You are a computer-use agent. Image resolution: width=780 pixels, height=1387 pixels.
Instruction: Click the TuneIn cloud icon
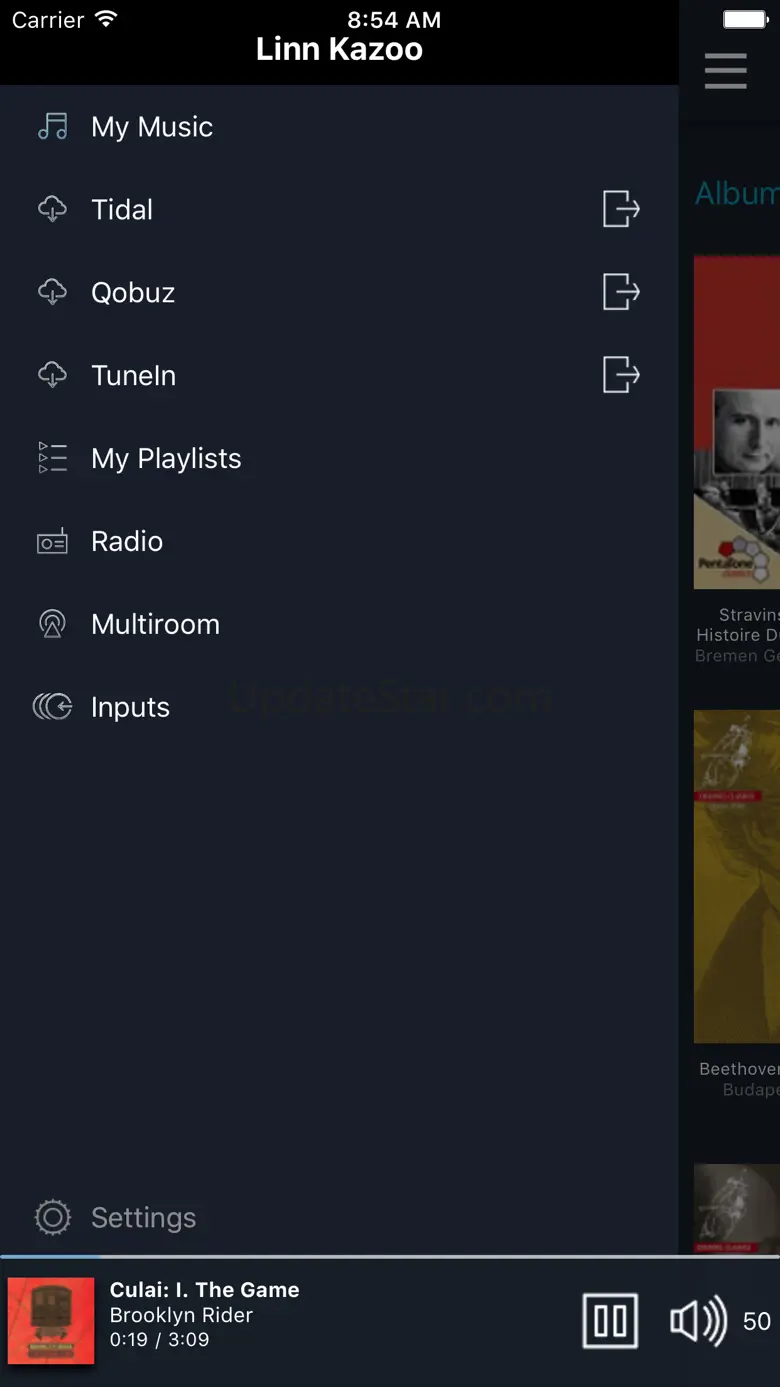click(52, 376)
